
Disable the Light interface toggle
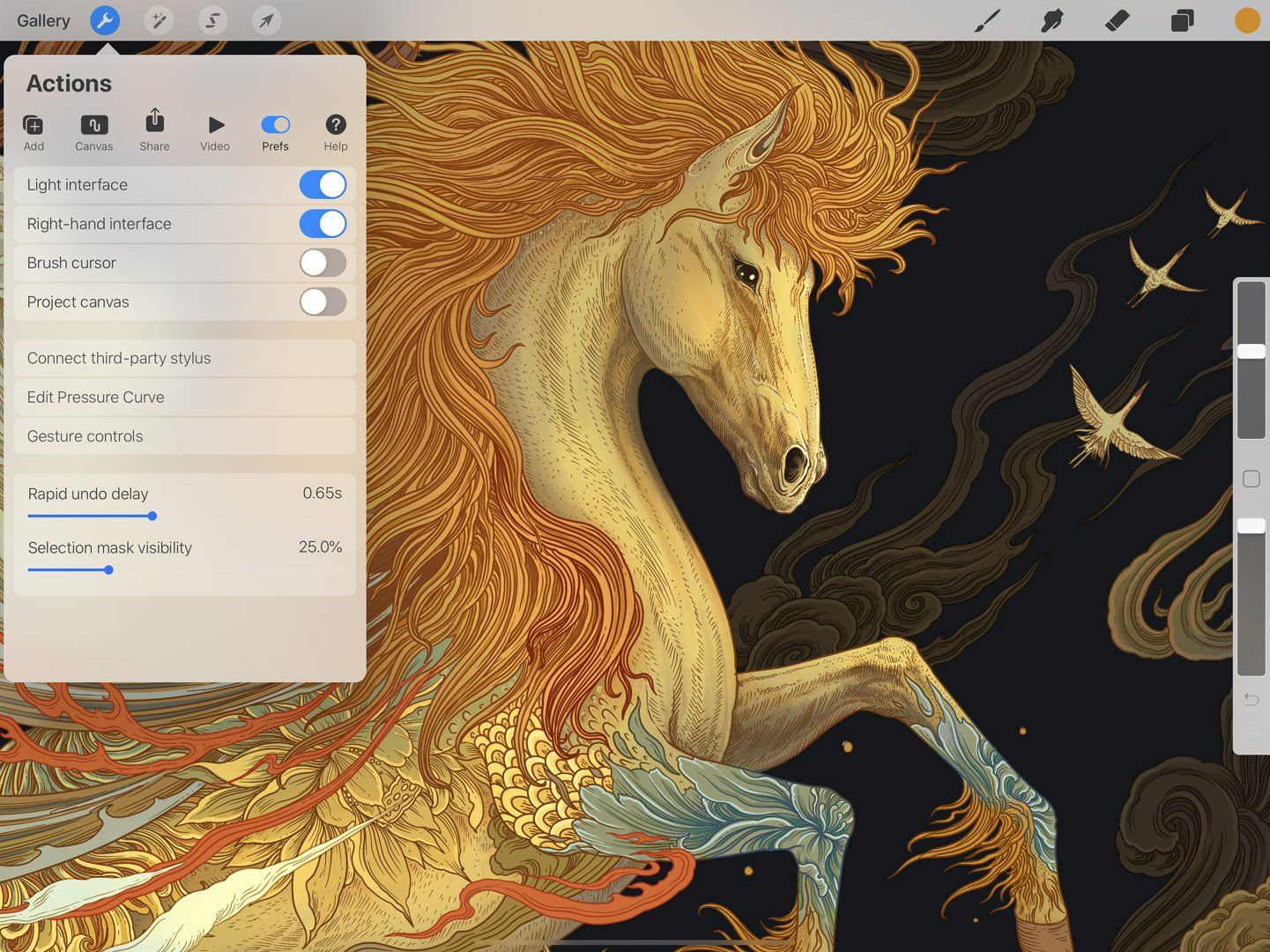point(323,184)
